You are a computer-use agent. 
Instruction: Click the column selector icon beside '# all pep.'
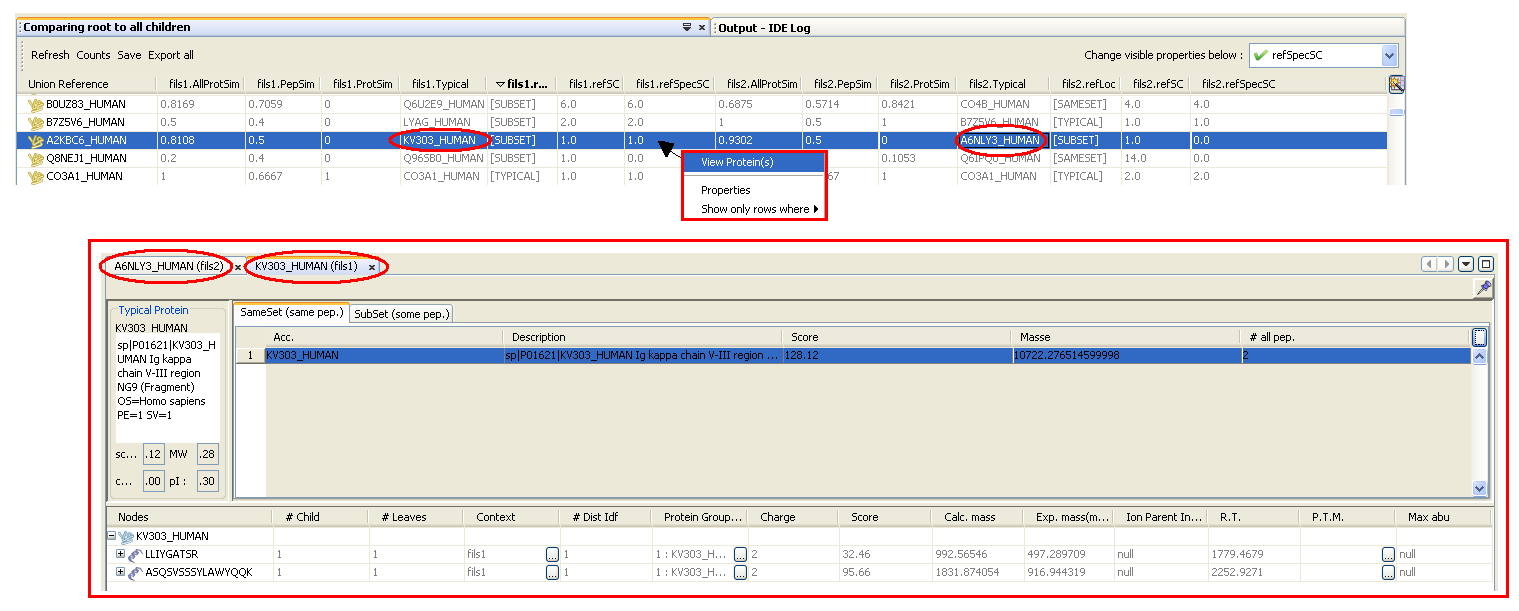1479,338
